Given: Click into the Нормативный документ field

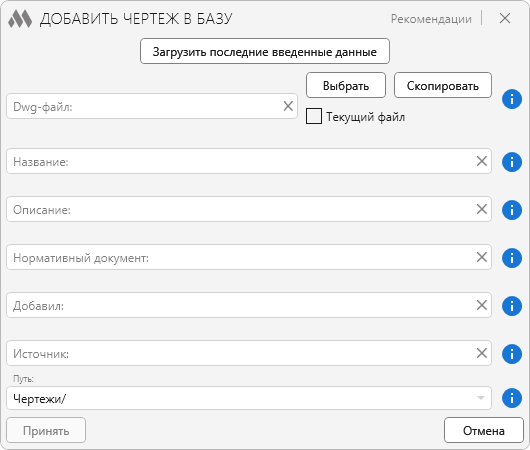Looking at the screenshot, I should [249, 257].
